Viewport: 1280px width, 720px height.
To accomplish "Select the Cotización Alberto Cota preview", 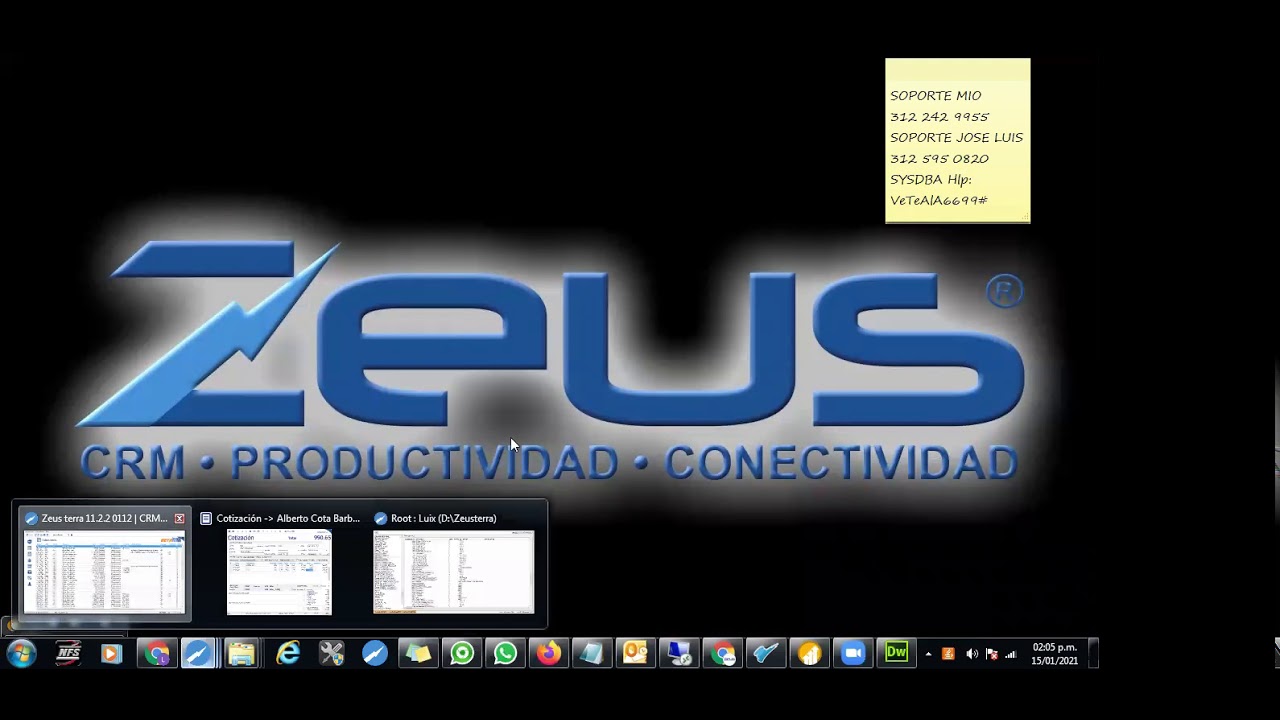I will [x=279, y=564].
